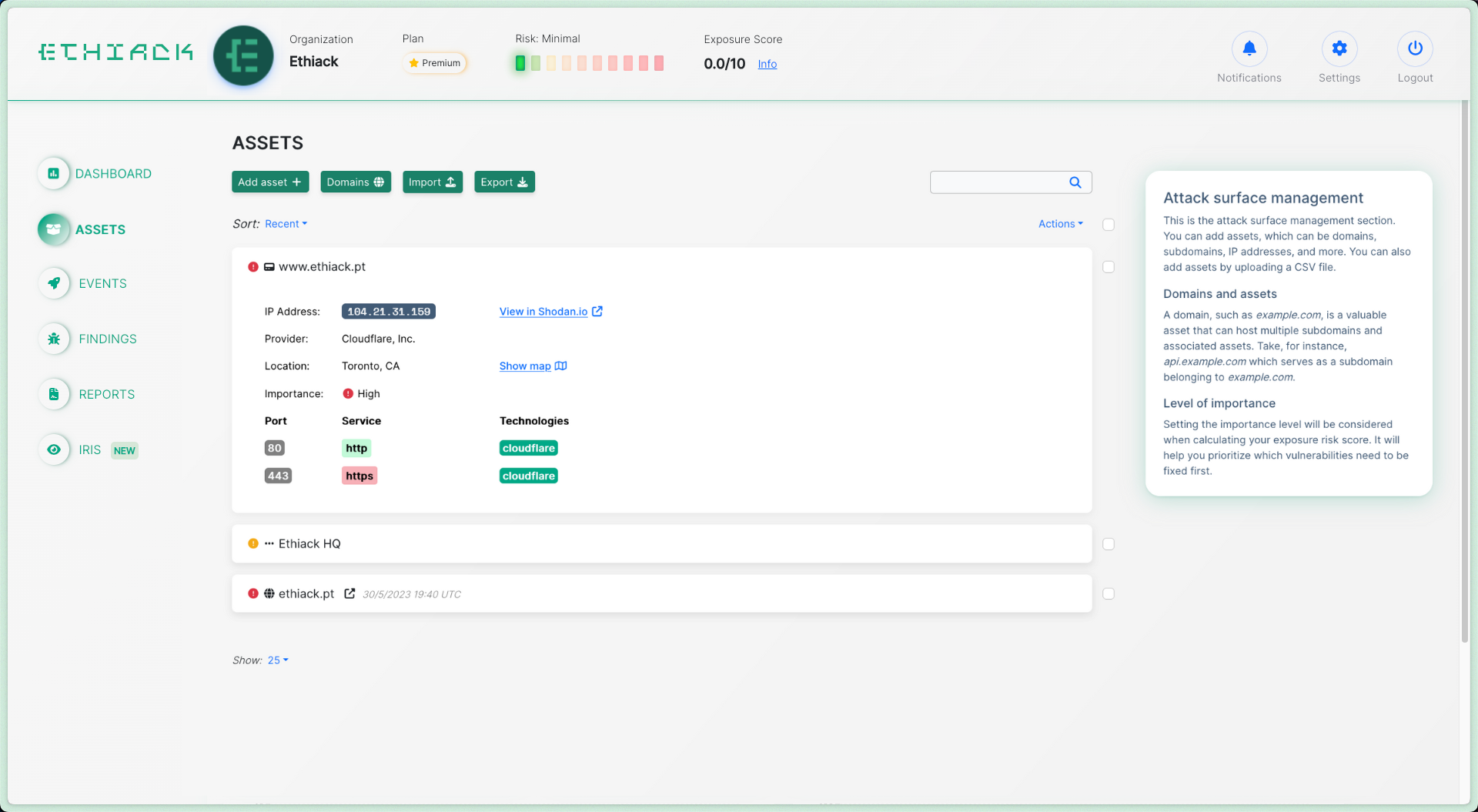Open the IRIS eye icon

point(54,449)
